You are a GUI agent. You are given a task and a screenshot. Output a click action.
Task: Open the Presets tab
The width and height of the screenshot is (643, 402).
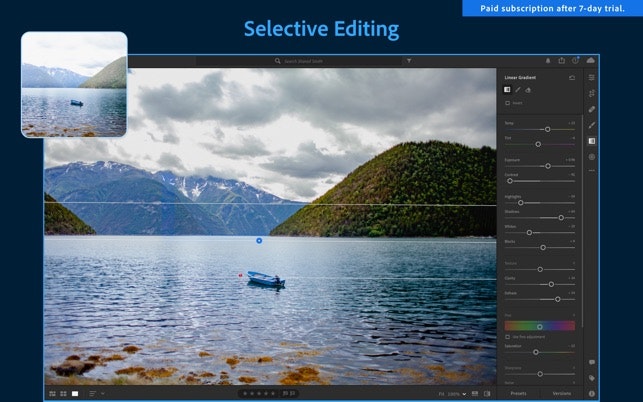(x=518, y=393)
